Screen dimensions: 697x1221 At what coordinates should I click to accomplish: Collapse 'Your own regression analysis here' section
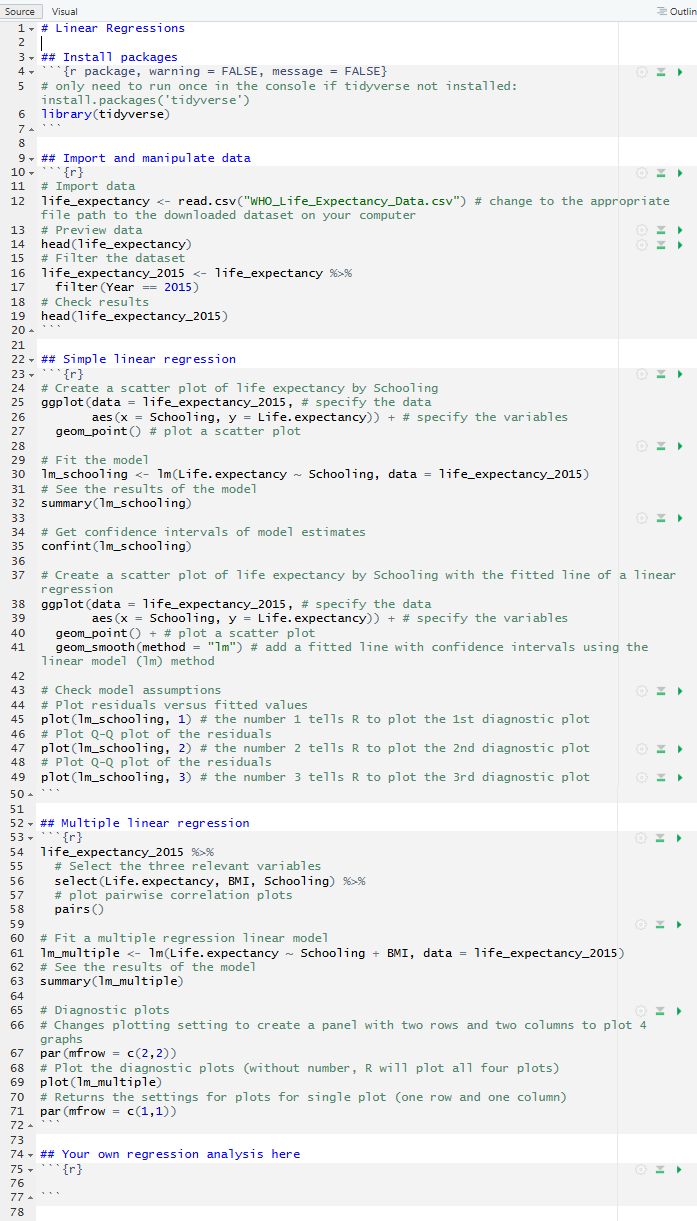click(x=32, y=1154)
